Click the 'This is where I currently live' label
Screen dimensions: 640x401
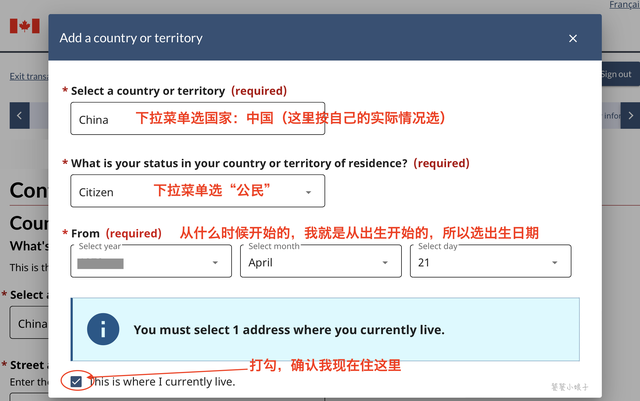click(x=162, y=381)
